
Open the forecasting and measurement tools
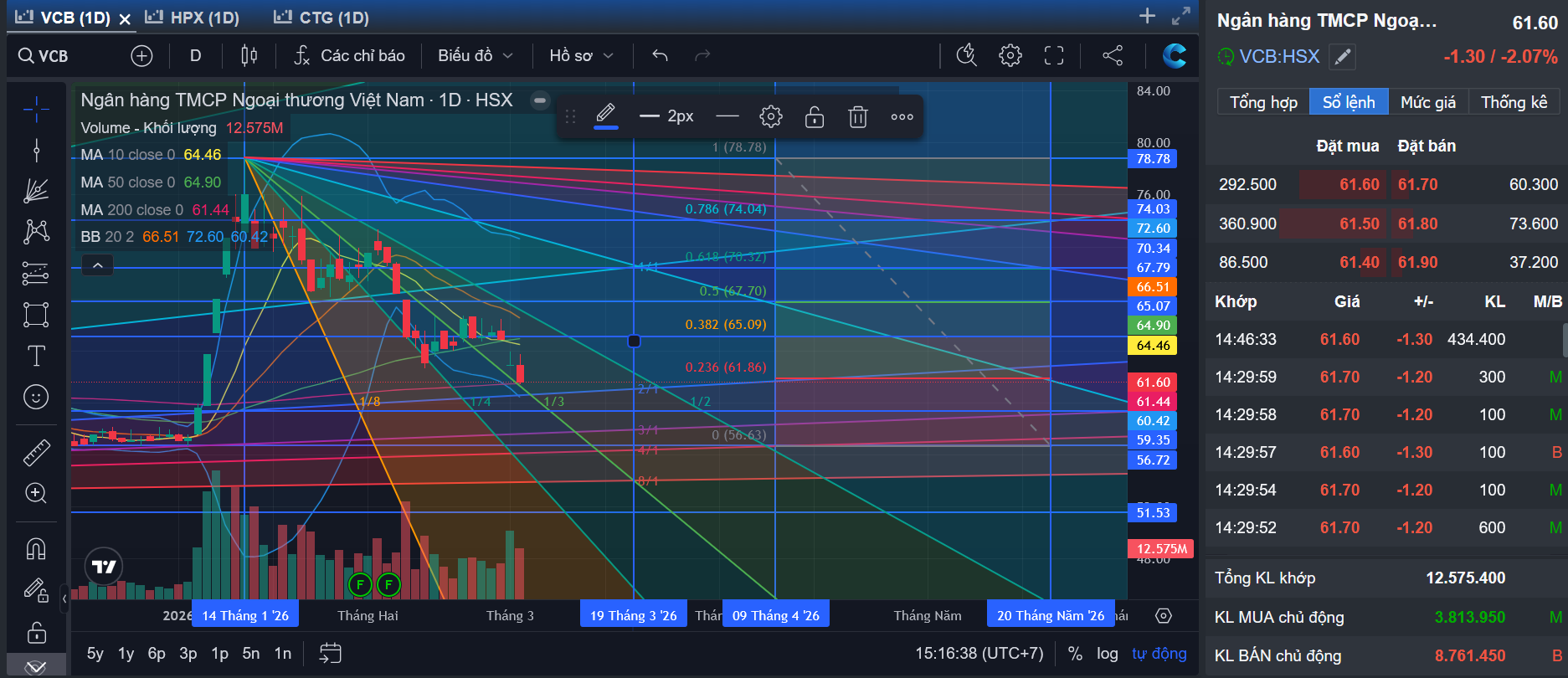(x=36, y=273)
